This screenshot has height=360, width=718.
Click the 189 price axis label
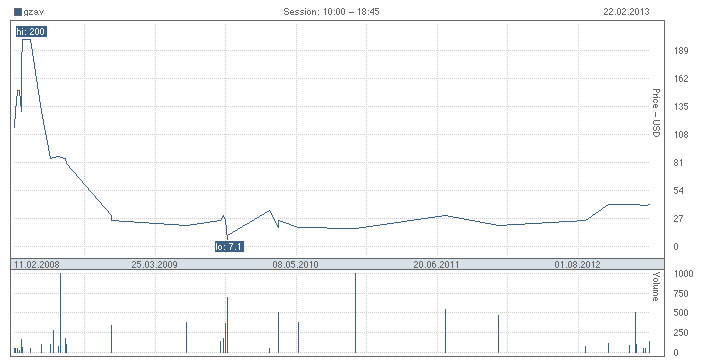(681, 51)
